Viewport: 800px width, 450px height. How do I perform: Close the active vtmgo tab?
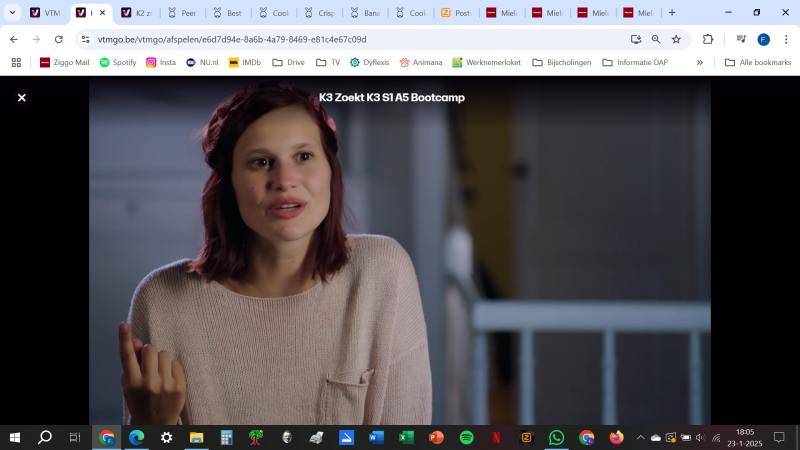pos(102,13)
